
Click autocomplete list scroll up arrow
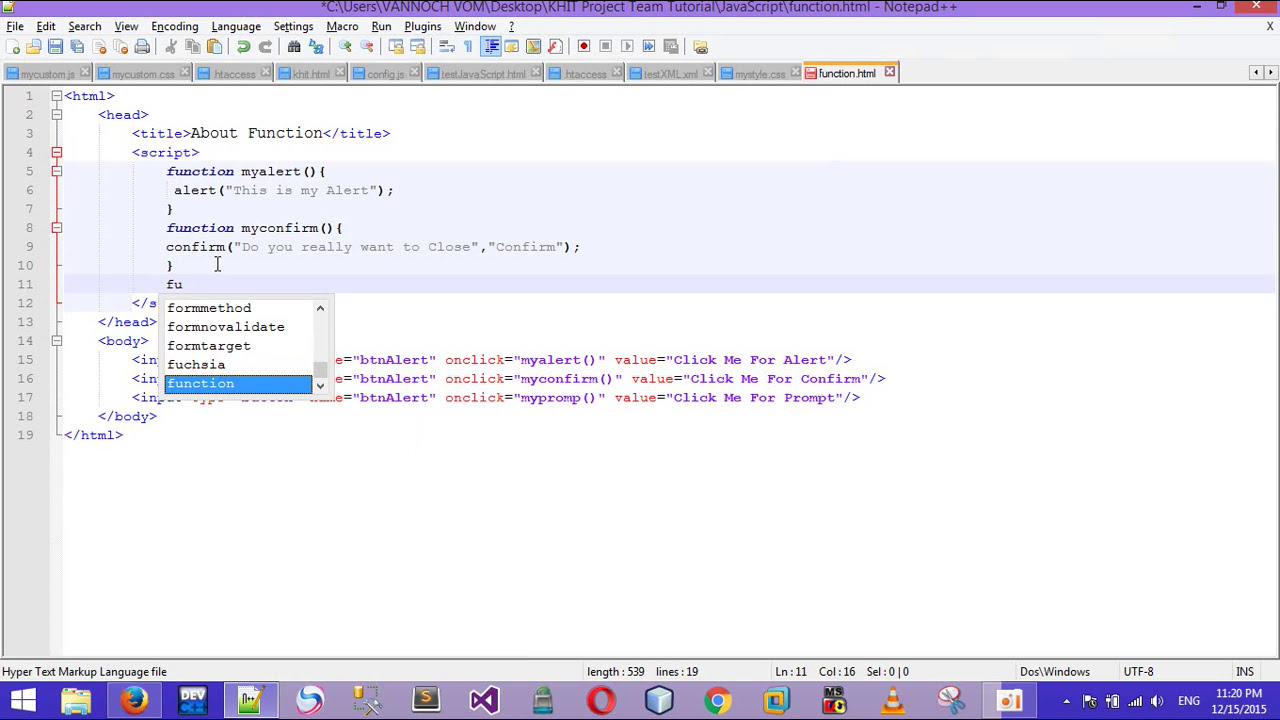coord(320,308)
